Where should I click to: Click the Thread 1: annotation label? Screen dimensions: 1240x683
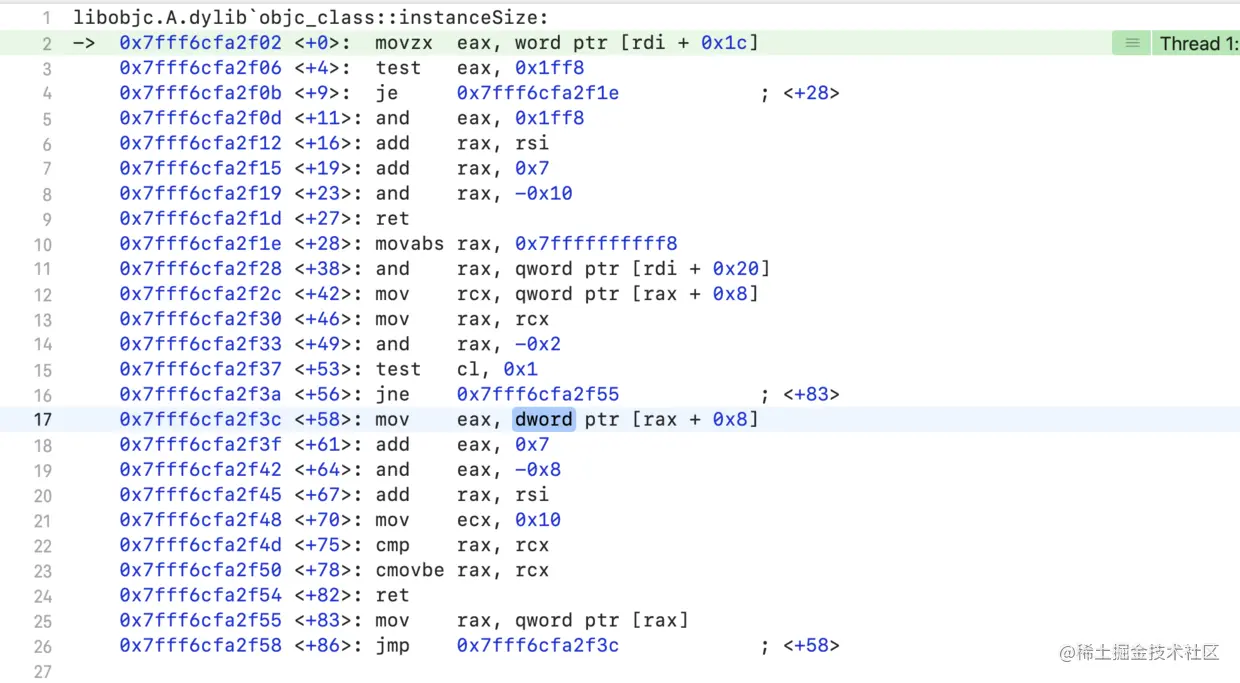(1196, 43)
